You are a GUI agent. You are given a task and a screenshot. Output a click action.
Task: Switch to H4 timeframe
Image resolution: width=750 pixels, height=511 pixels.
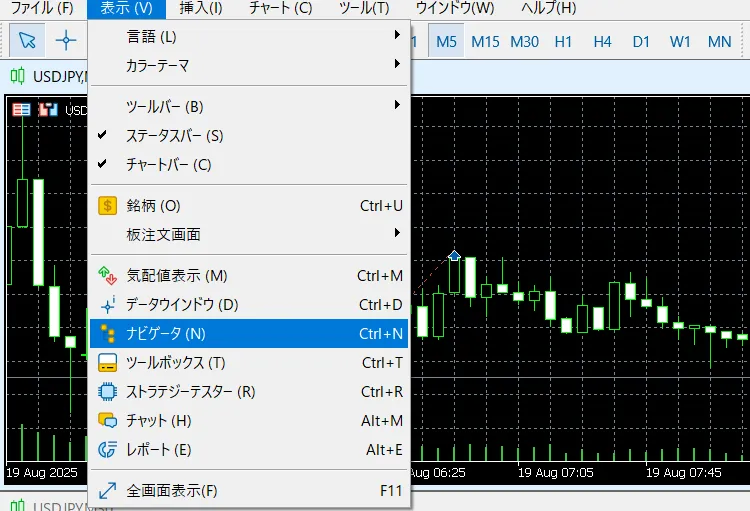pos(602,41)
